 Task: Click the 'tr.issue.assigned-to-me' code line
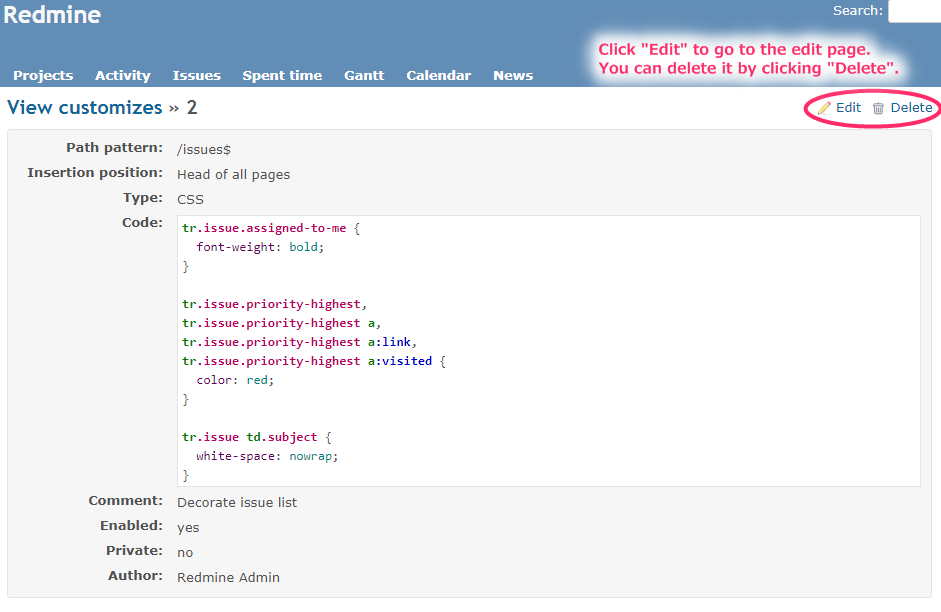pos(271,228)
